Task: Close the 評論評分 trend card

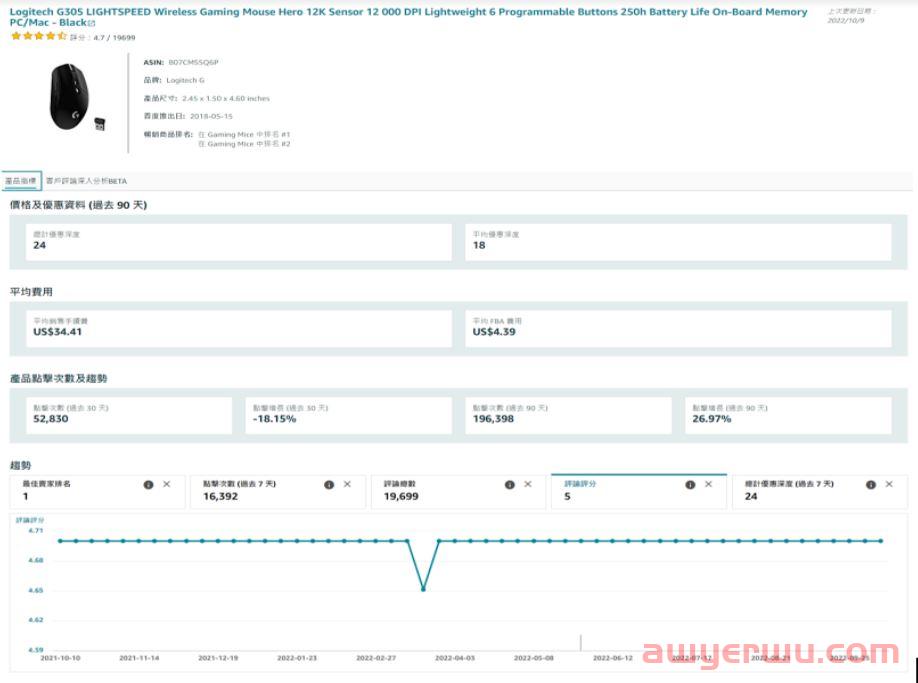Action: click(708, 485)
